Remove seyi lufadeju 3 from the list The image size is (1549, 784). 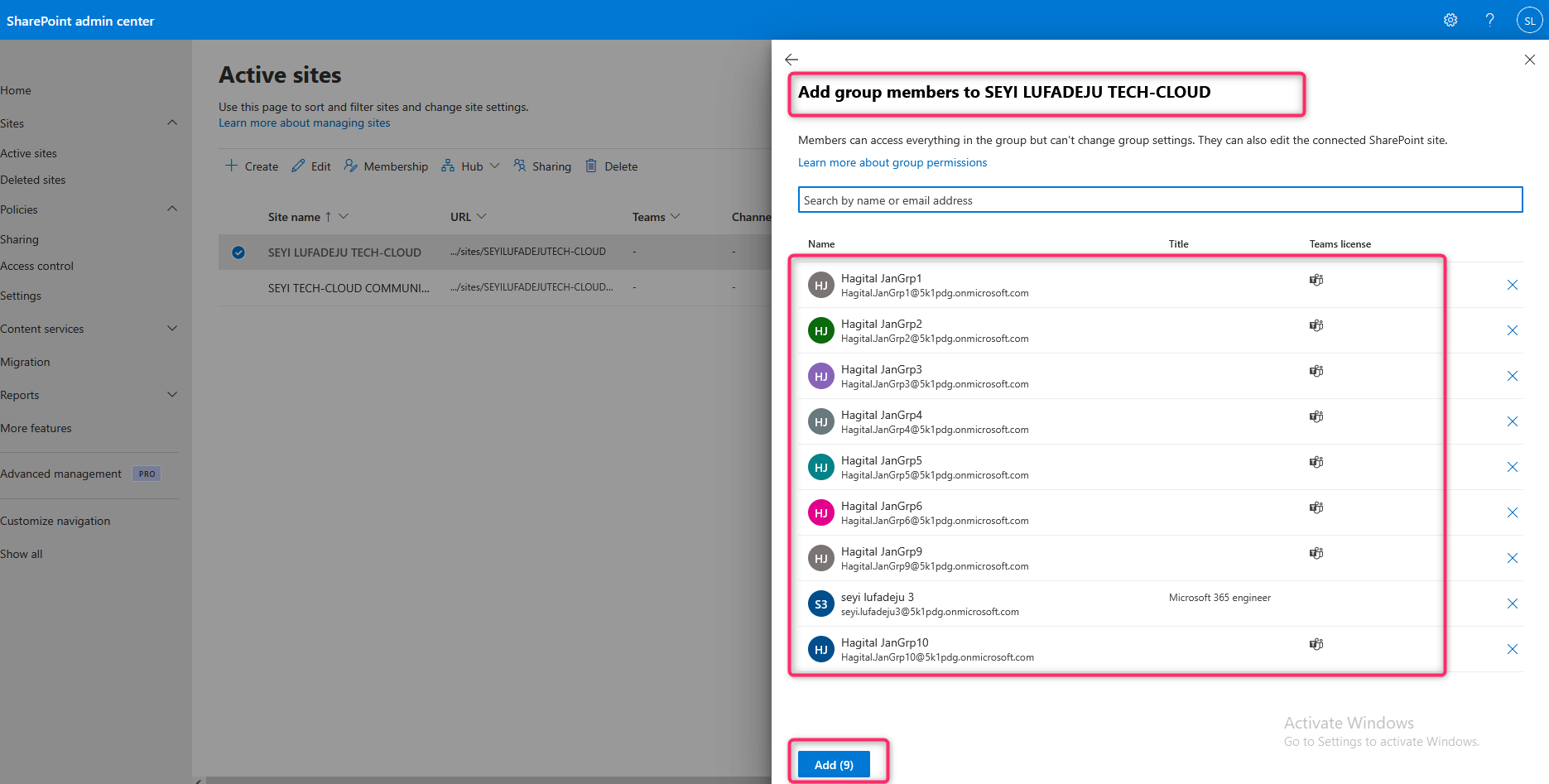point(1513,604)
